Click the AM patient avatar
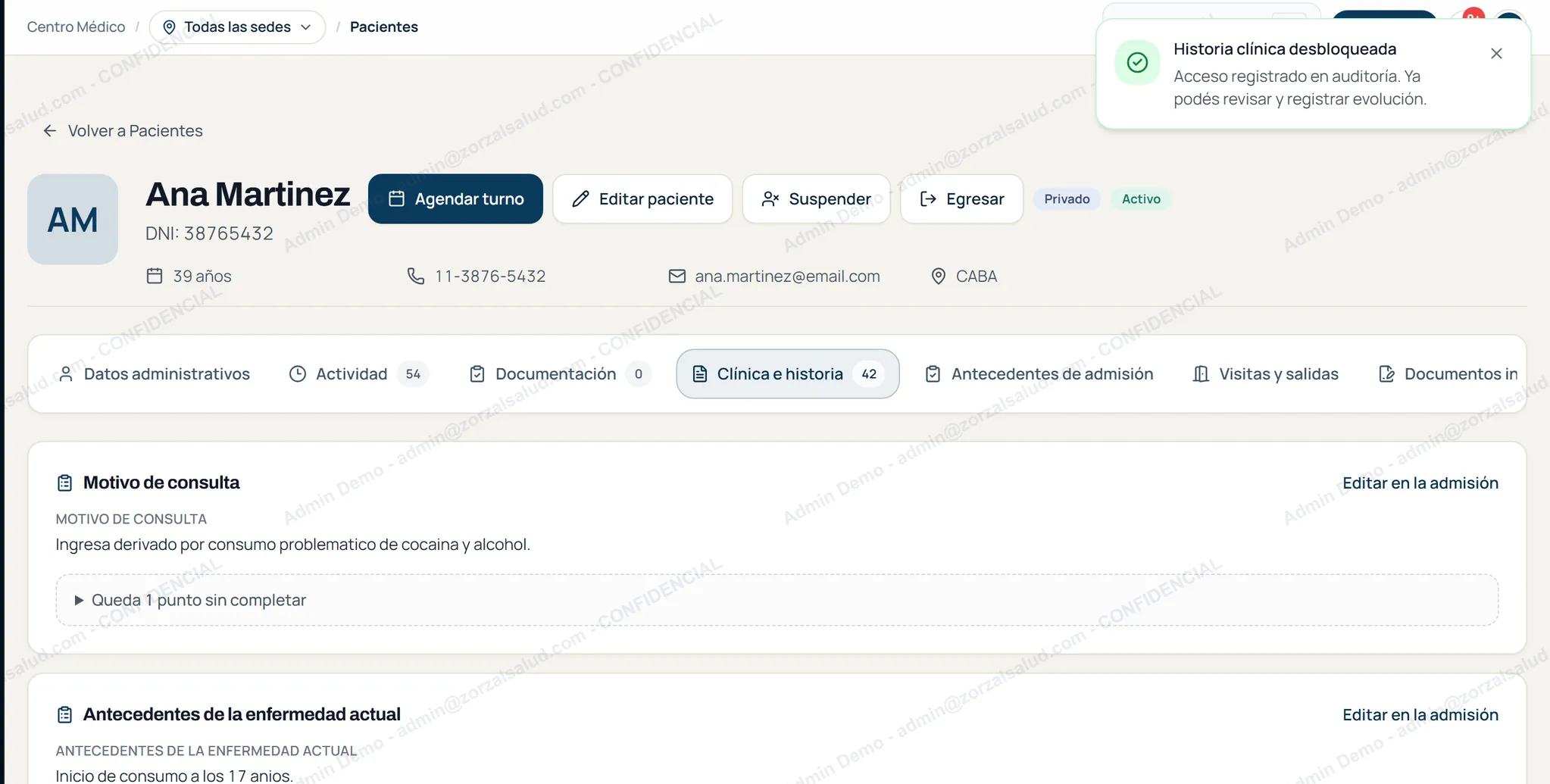 click(x=73, y=220)
